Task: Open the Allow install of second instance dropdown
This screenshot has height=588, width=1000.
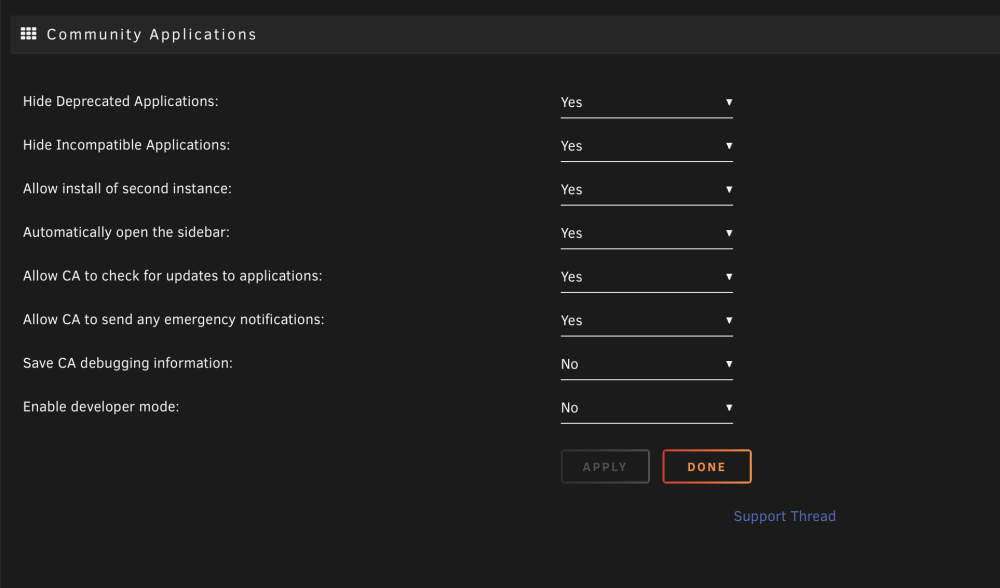Action: (x=647, y=189)
